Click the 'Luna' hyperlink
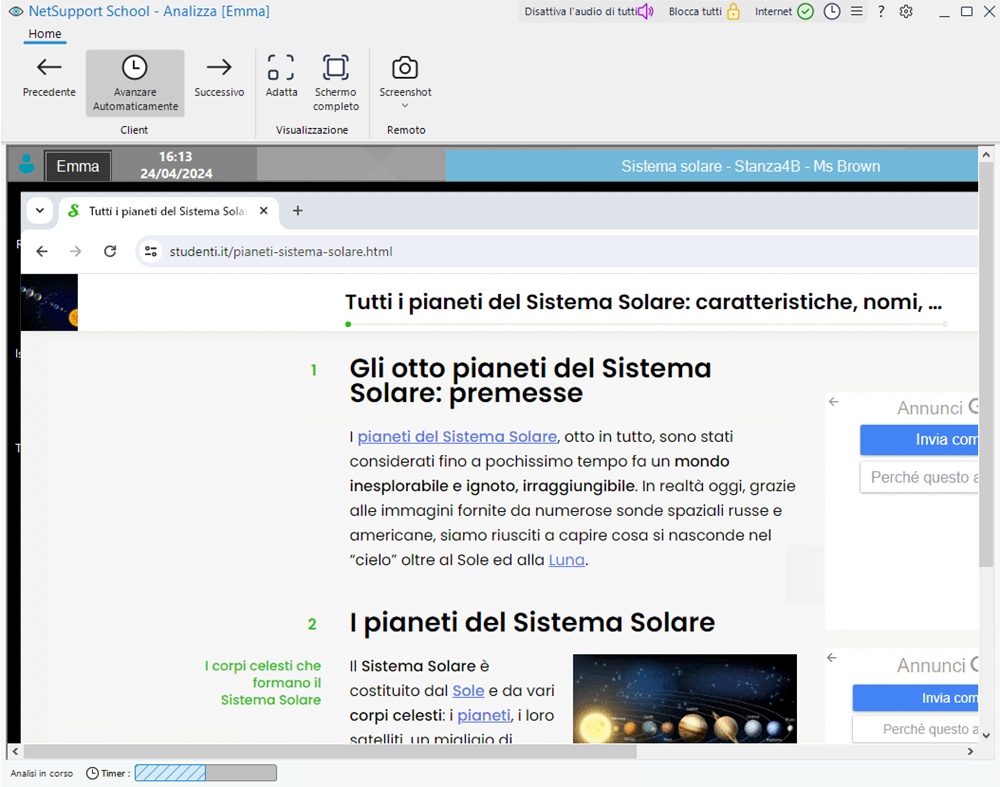This screenshot has height=787, width=1000. point(566,560)
